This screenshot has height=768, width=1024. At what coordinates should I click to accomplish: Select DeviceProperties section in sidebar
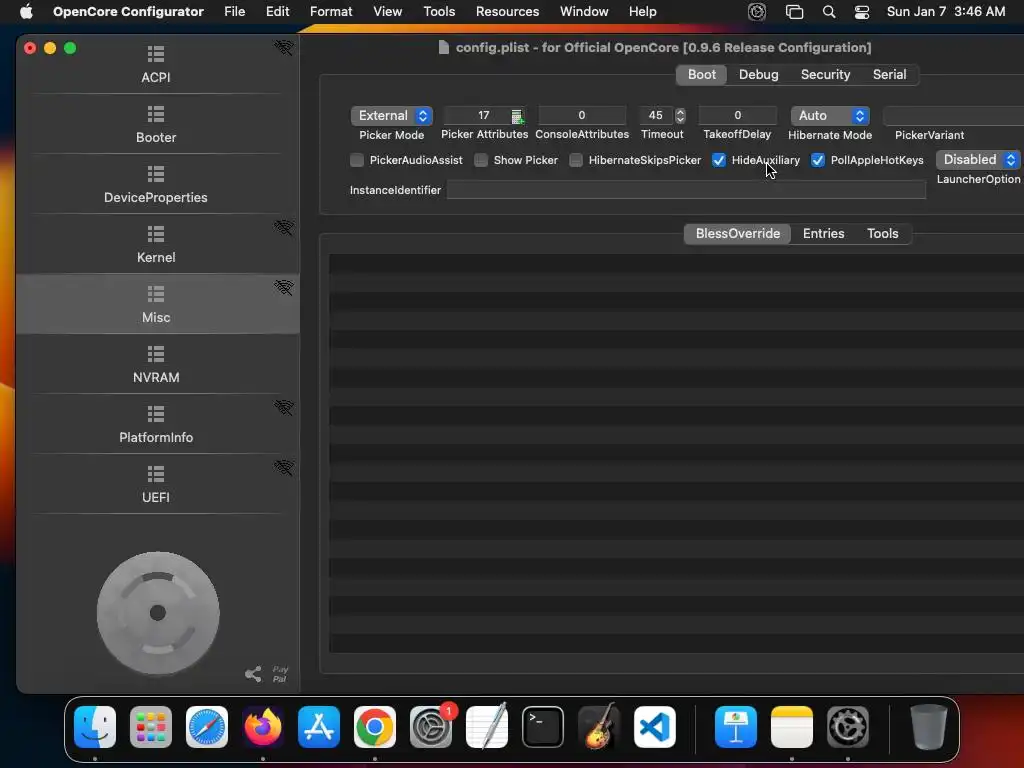(156, 184)
